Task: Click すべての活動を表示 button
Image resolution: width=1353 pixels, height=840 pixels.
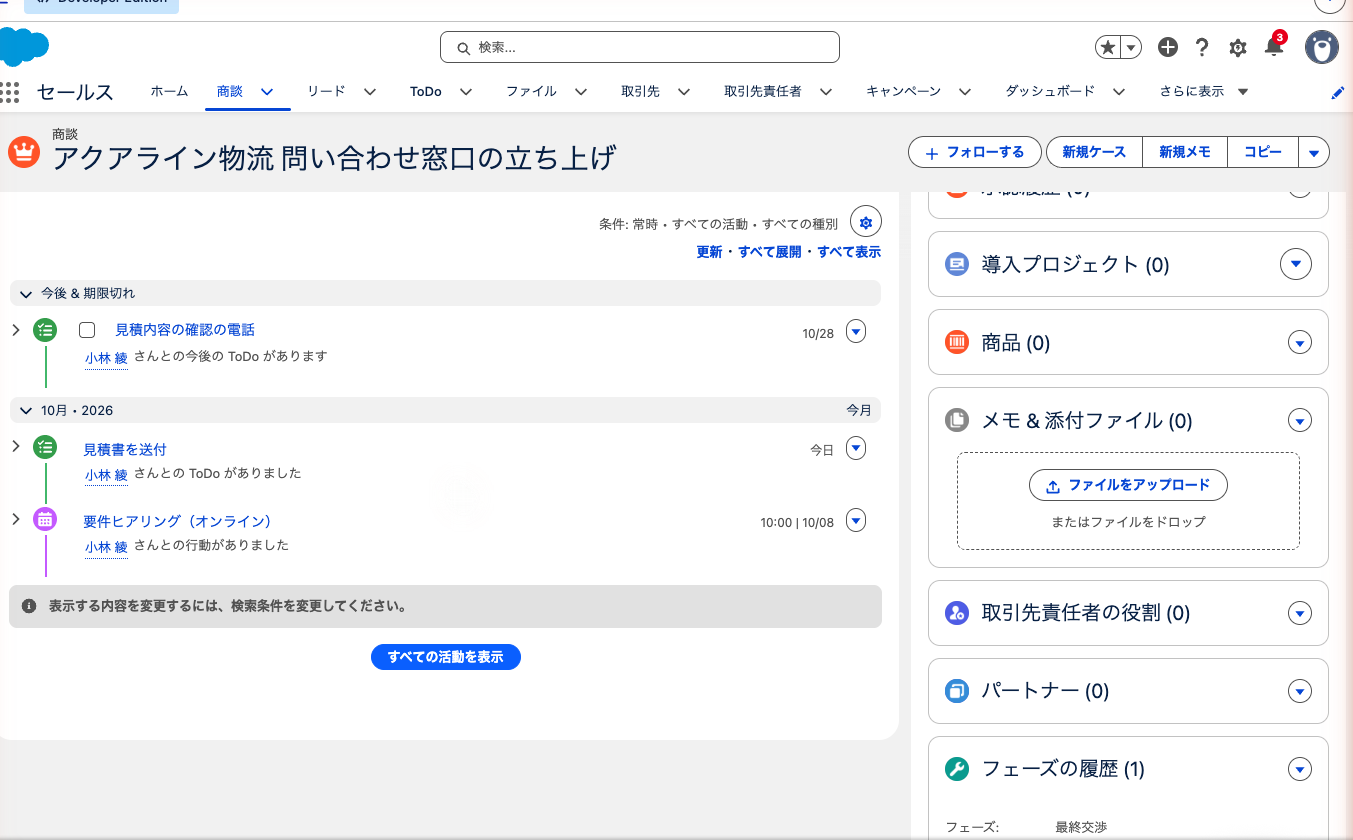Action: (446, 657)
